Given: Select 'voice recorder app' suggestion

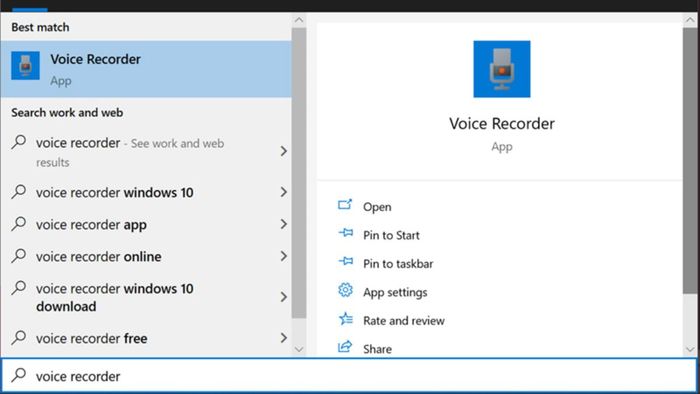Looking at the screenshot, I should 146,224.
